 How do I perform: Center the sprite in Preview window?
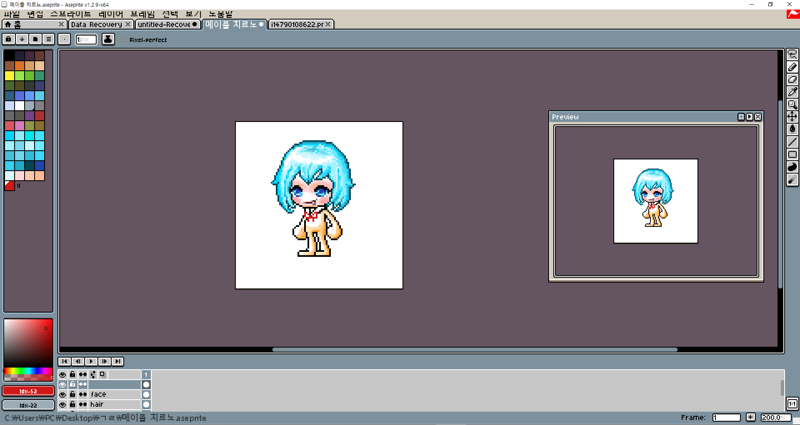(741, 117)
